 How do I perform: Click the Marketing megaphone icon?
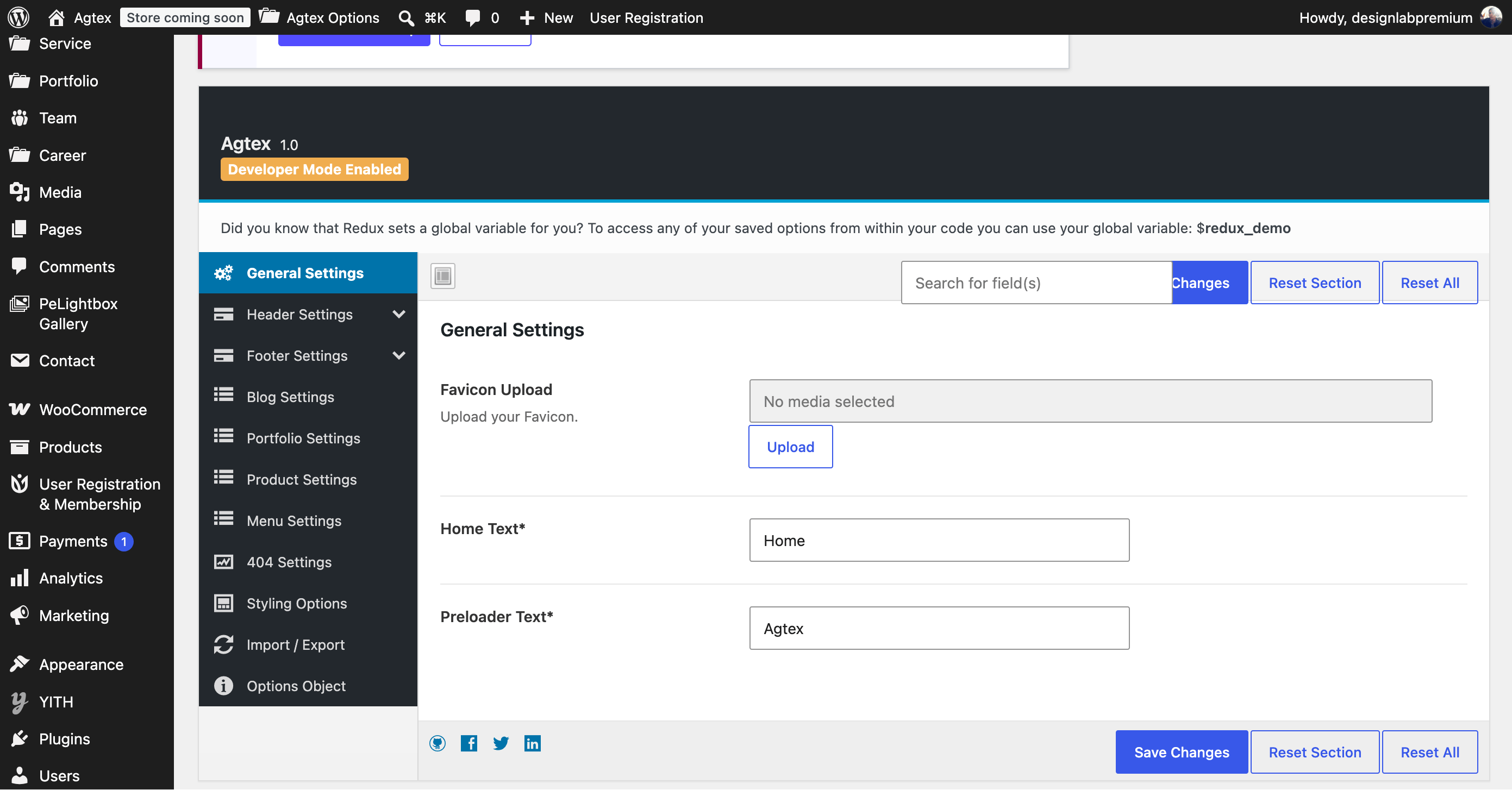pyautogui.click(x=20, y=615)
